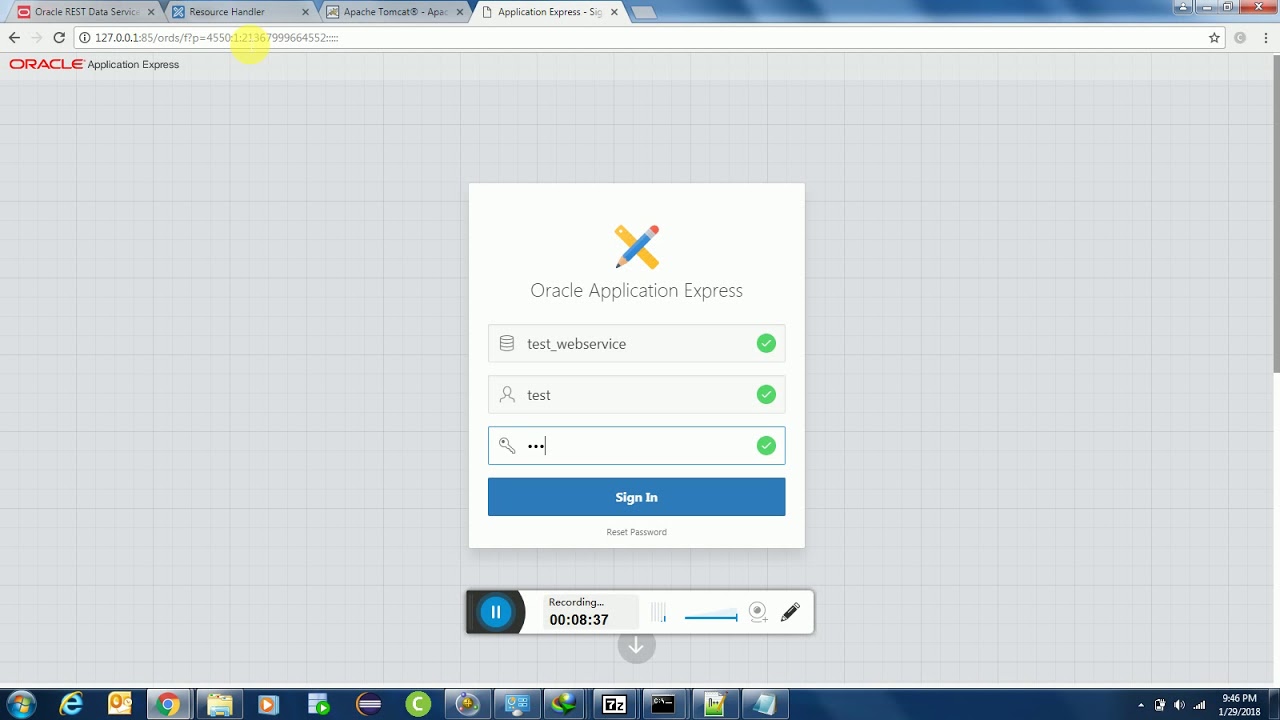Focus the password input field
This screenshot has height=720, width=1280.
(x=636, y=446)
